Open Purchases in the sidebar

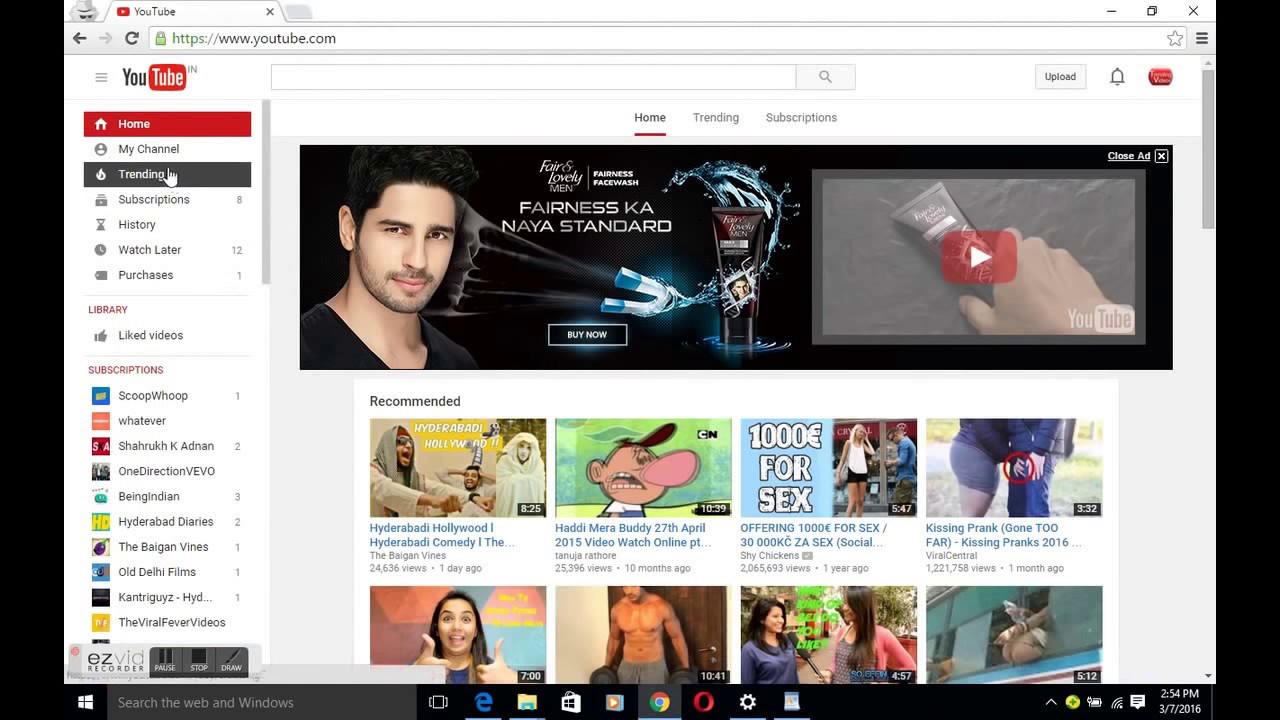coord(167,275)
